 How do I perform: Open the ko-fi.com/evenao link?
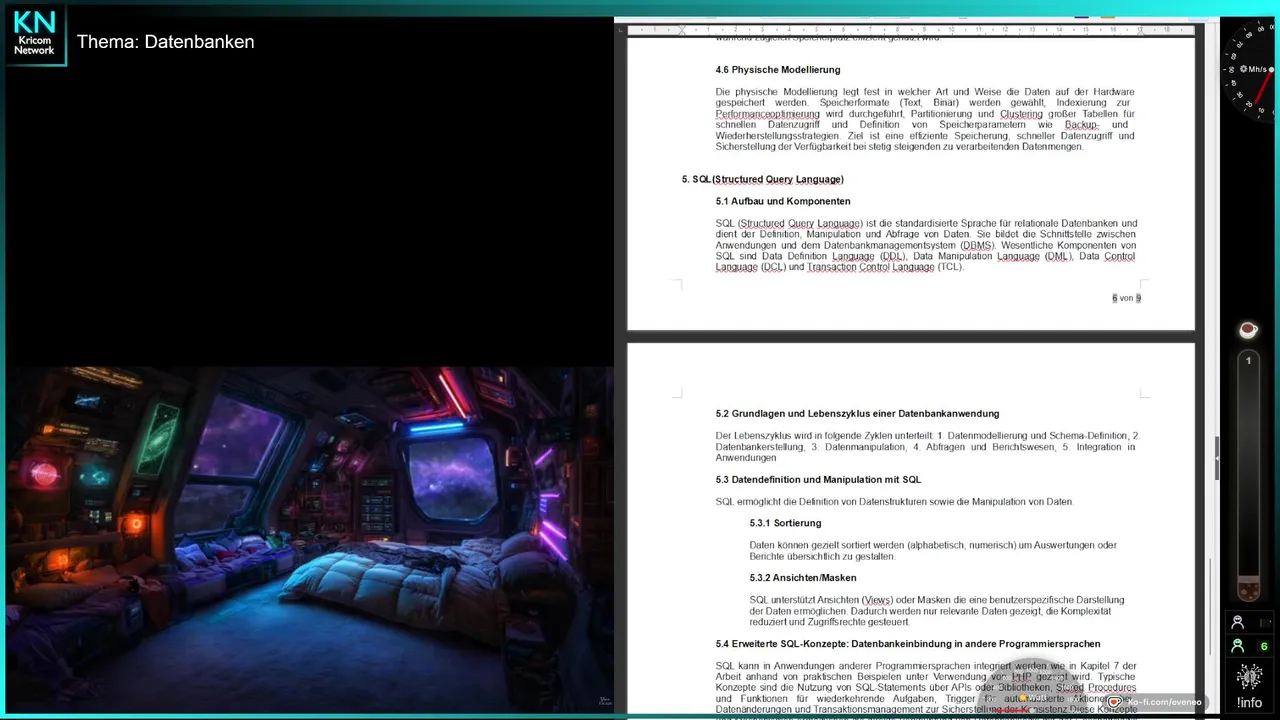pyautogui.click(x=1163, y=702)
